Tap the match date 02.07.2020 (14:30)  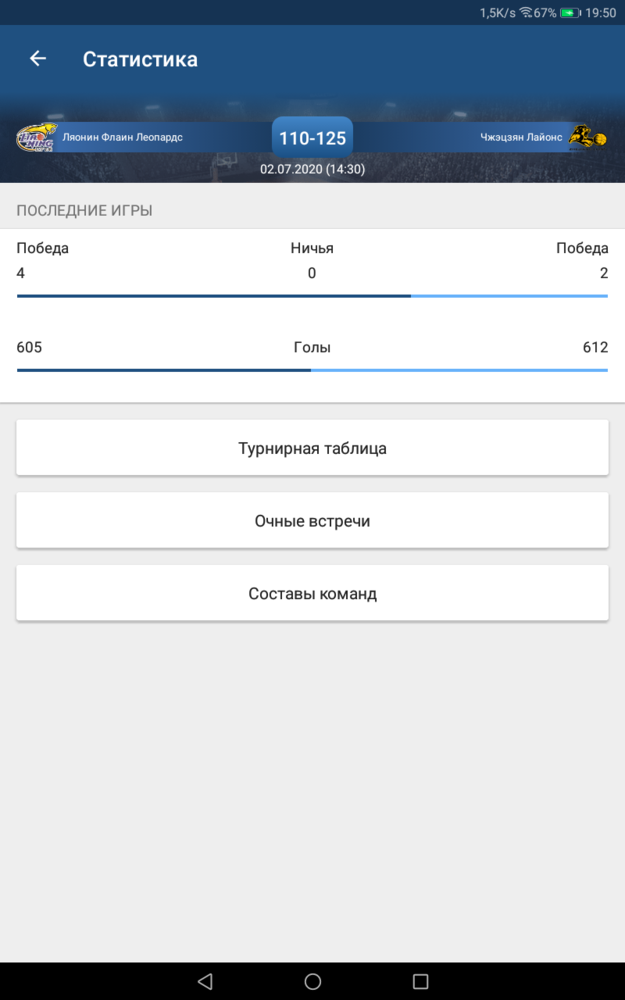click(312, 169)
